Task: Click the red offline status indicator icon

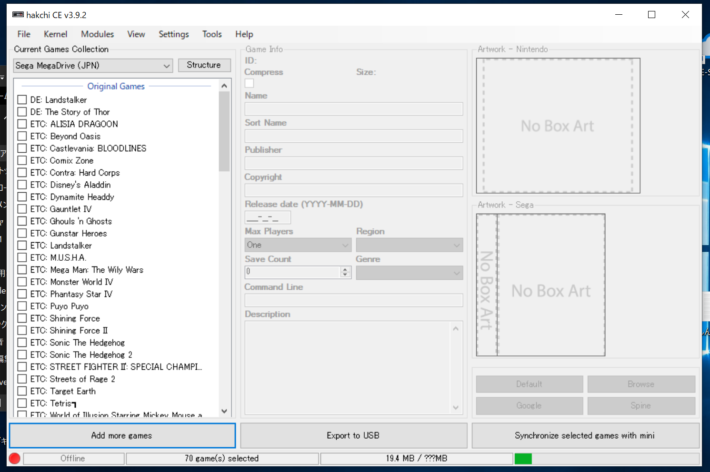Action: [15, 458]
